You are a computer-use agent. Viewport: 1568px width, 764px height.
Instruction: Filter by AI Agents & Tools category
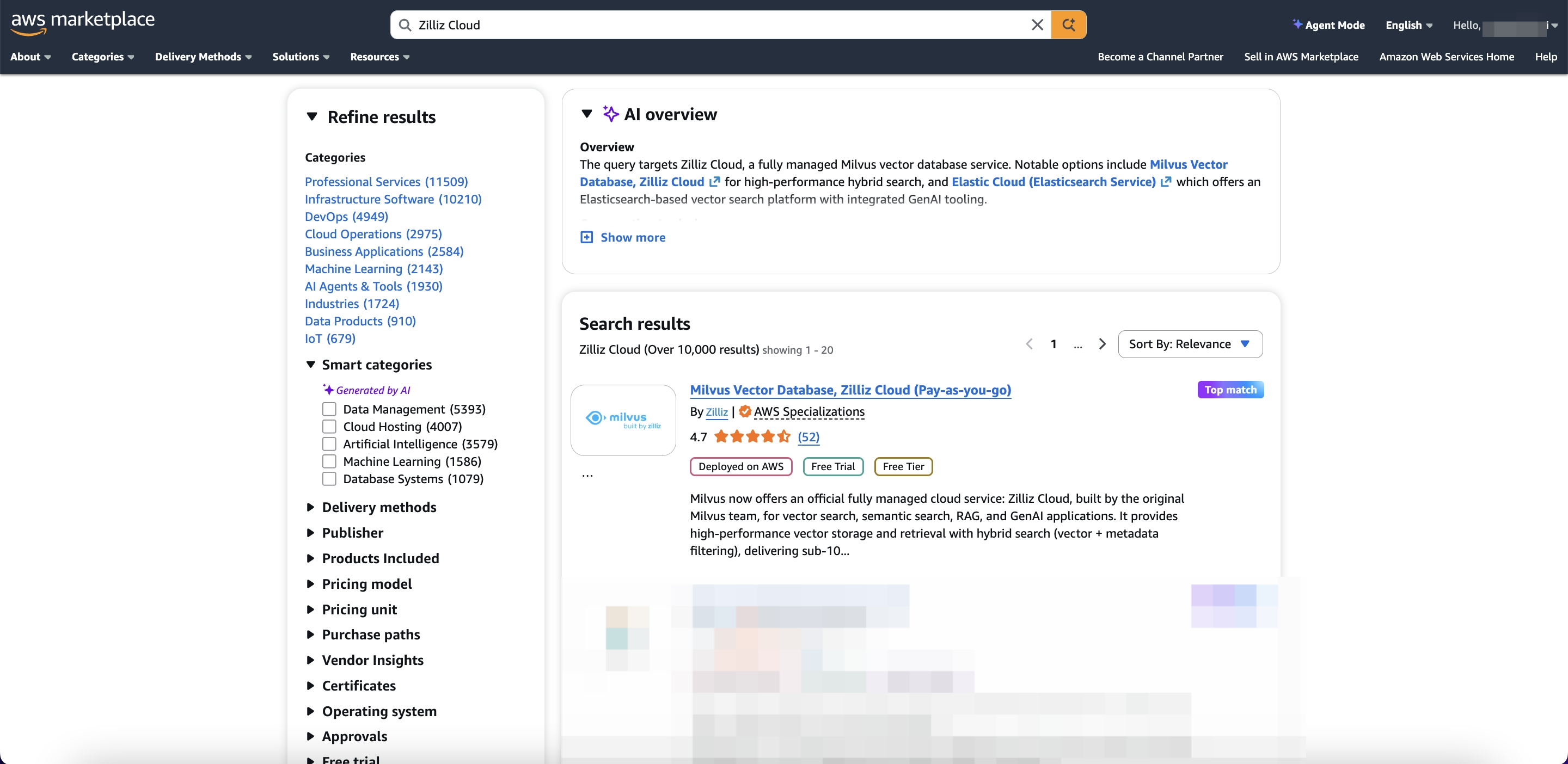(373, 286)
